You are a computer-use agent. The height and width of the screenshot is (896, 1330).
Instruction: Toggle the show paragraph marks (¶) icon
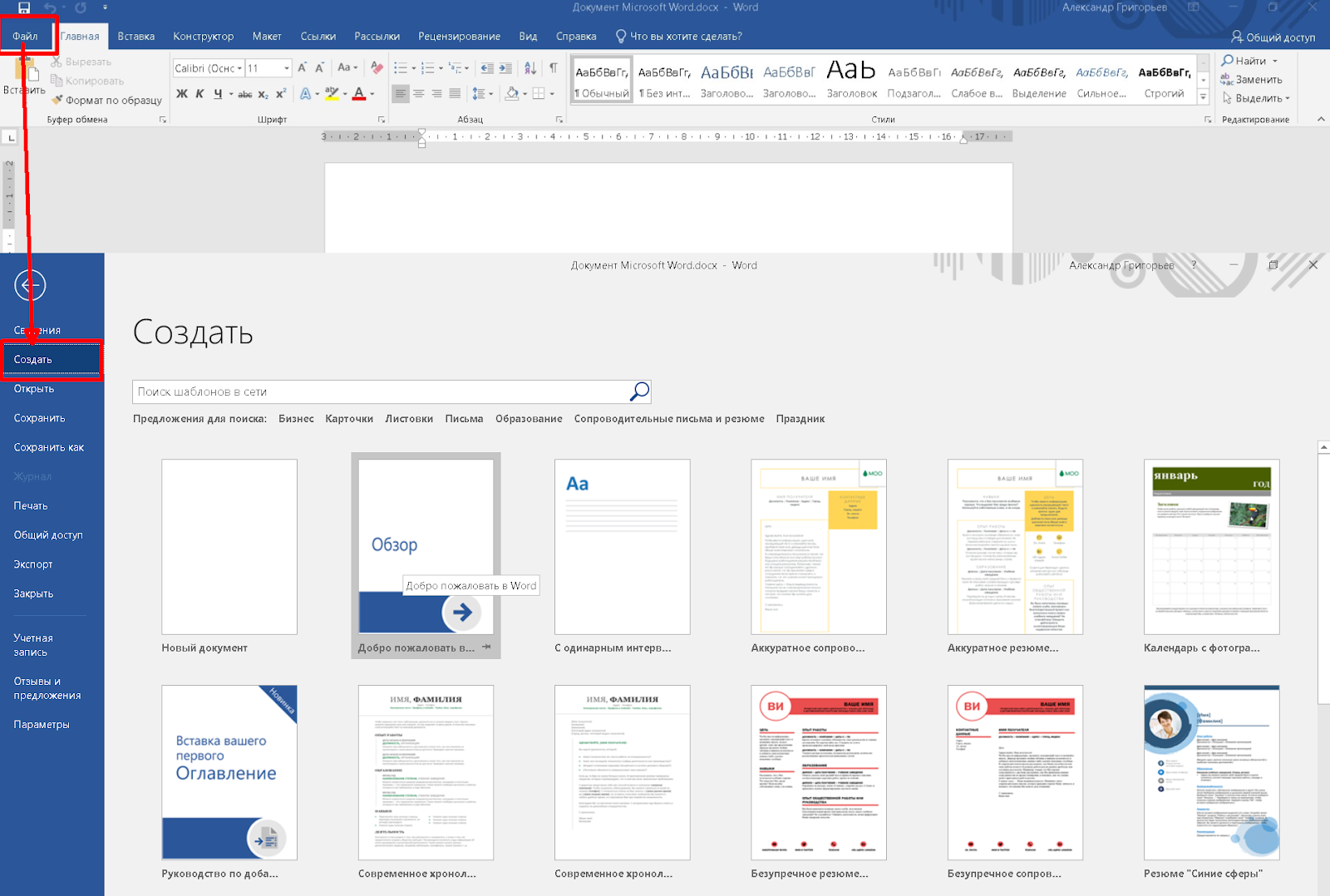pos(553,68)
